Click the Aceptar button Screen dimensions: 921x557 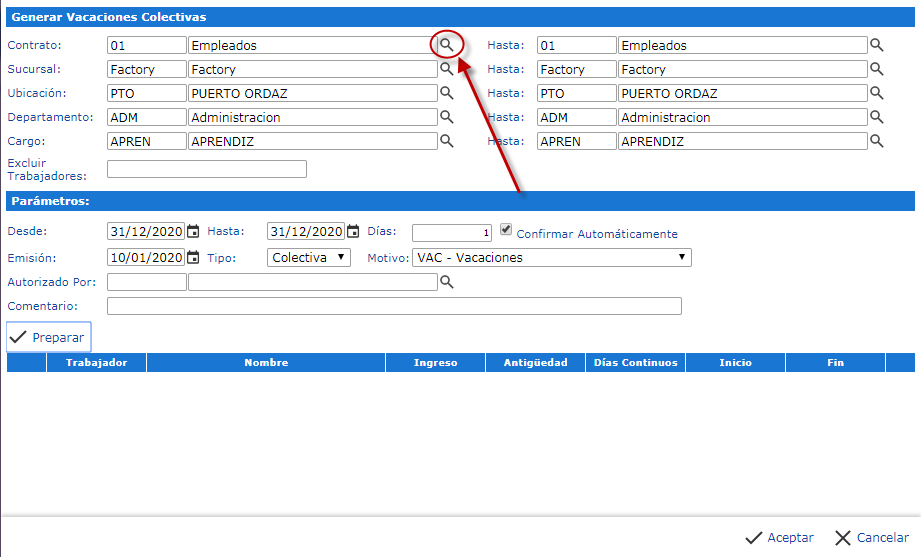pyautogui.click(x=780, y=537)
